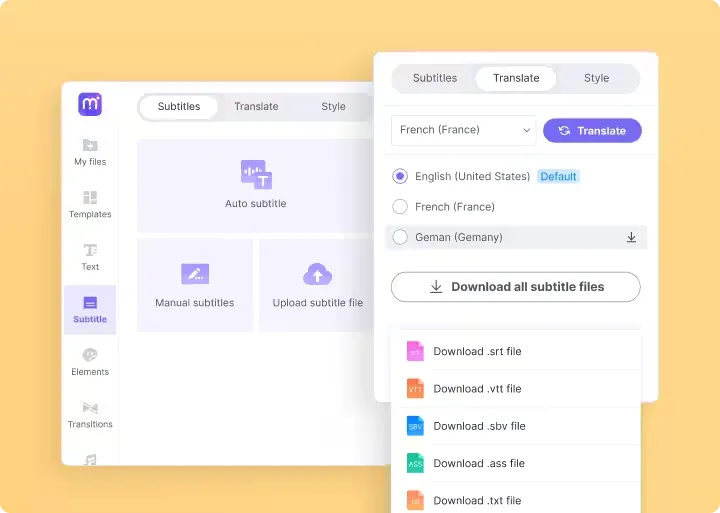Click the purple app logo icon

point(90,104)
